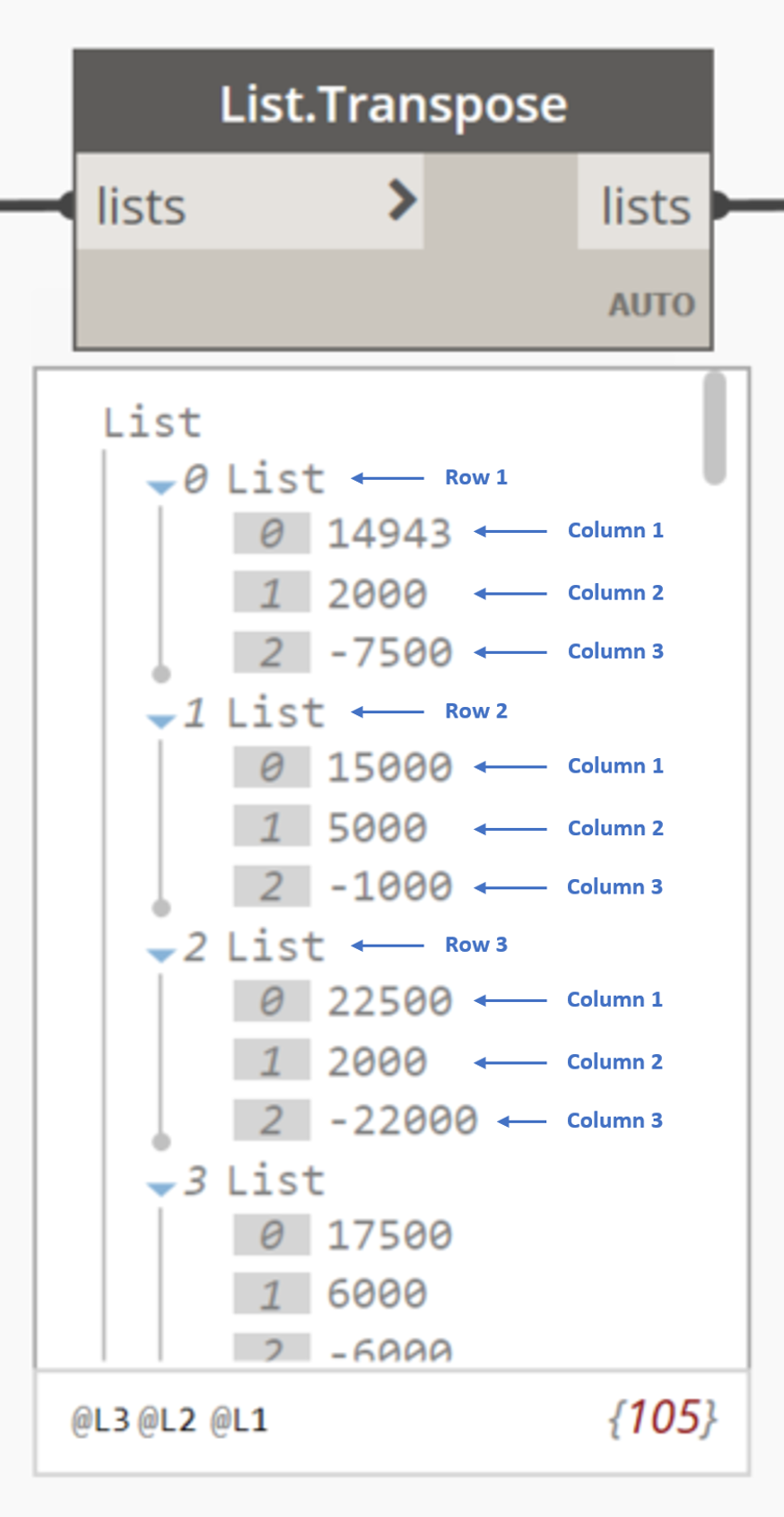Select the @L2 list level
784x1517 pixels.
[x=168, y=1420]
